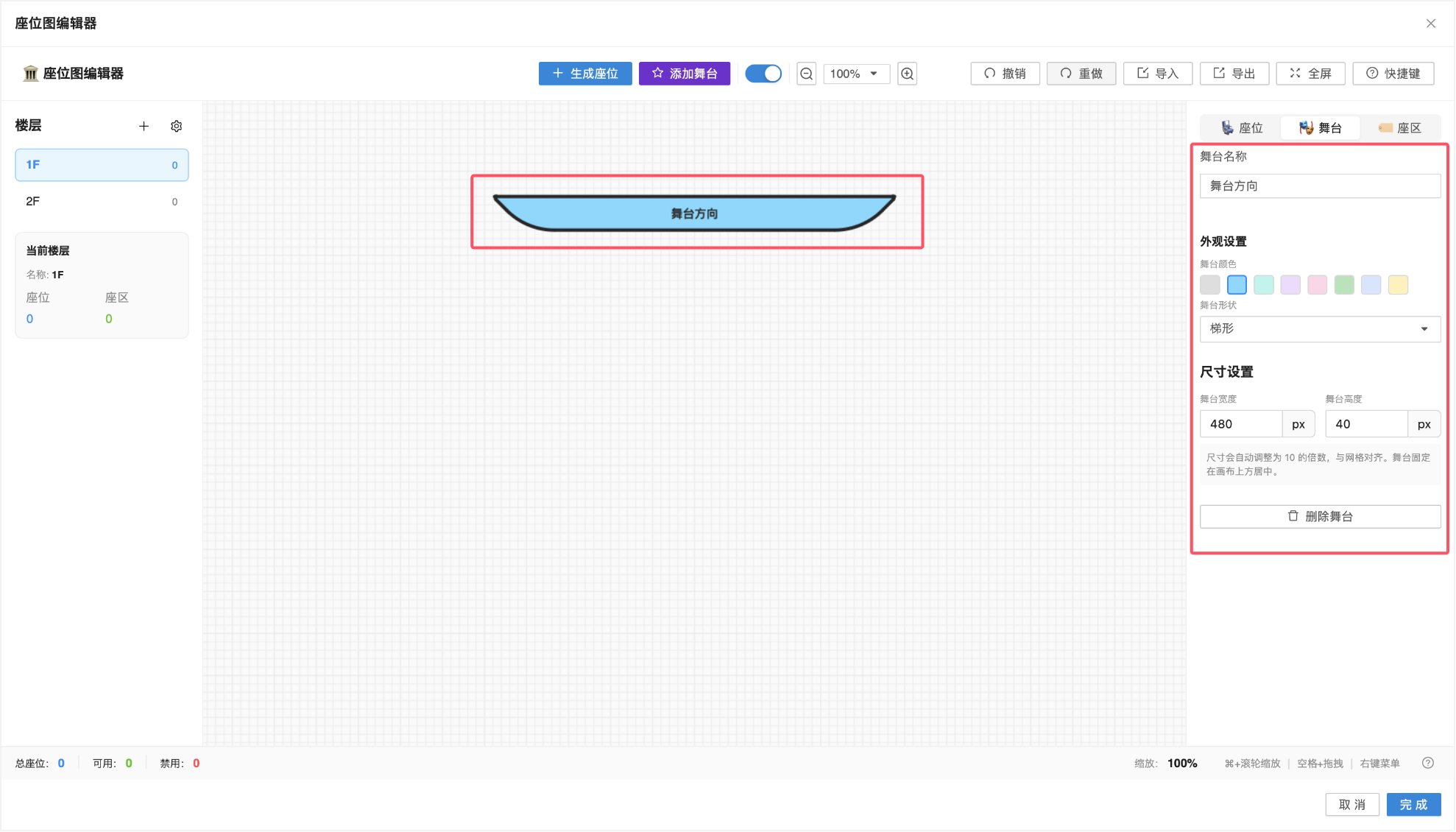
Task: Click the zoom out magnifier icon
Action: point(807,74)
